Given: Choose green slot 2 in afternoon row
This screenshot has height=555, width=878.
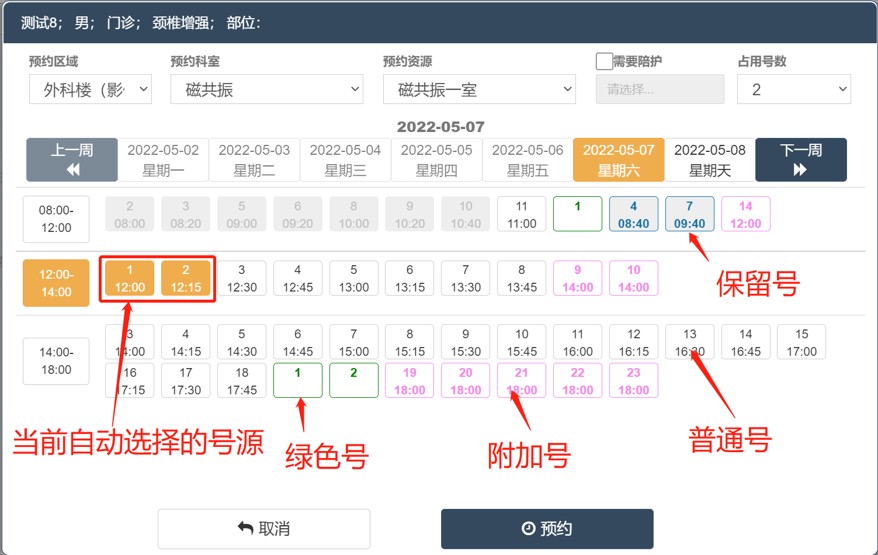Looking at the screenshot, I should coord(354,380).
